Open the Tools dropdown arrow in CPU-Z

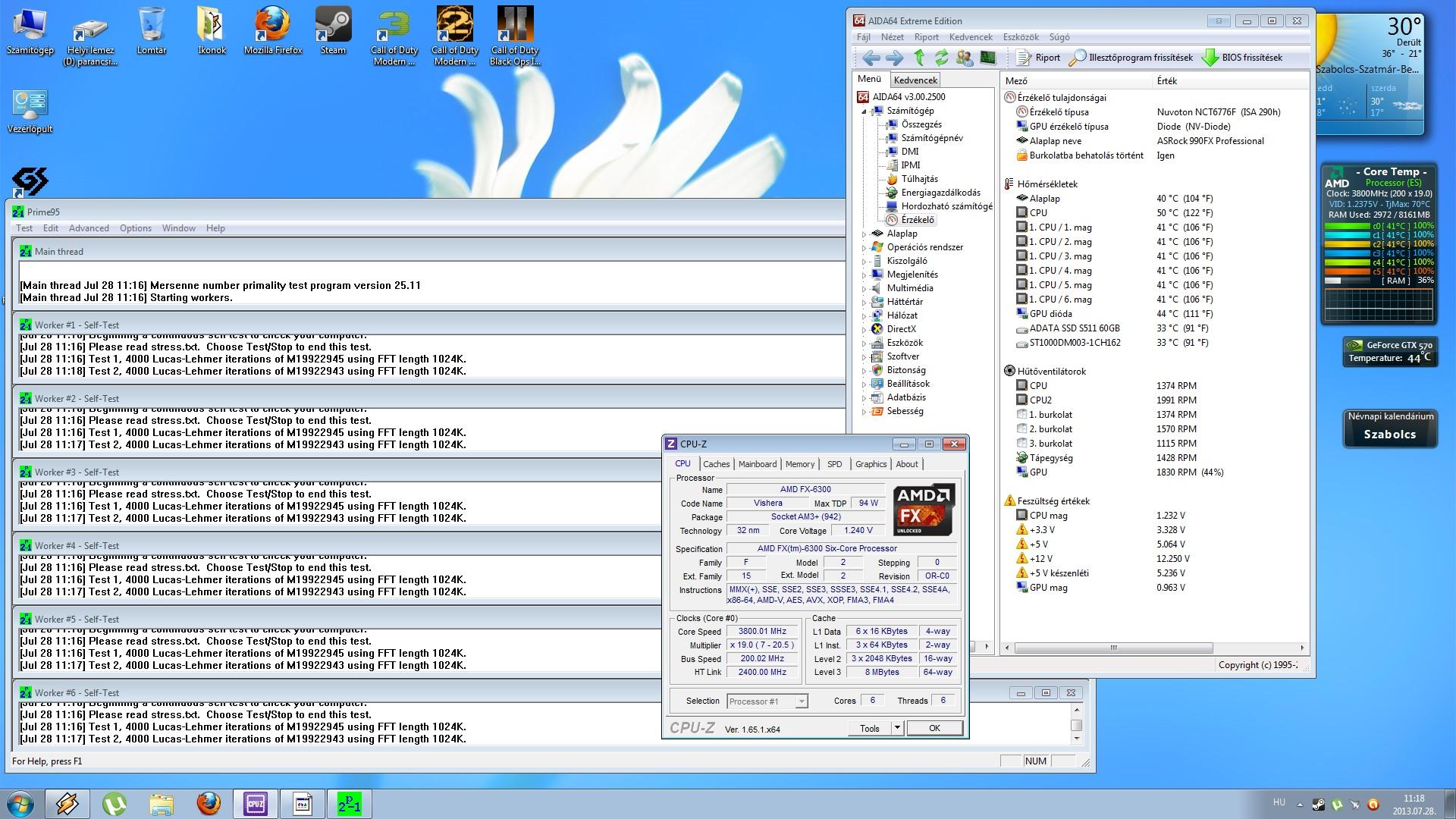point(897,728)
